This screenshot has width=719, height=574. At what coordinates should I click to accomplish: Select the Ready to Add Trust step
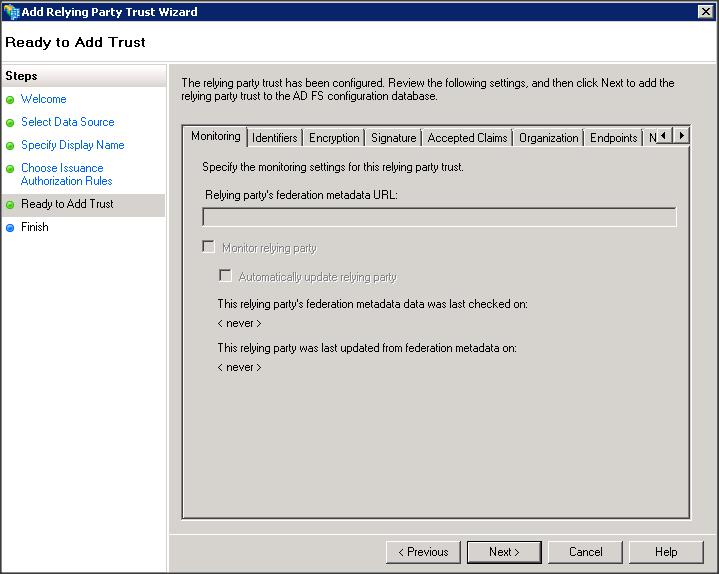67,204
